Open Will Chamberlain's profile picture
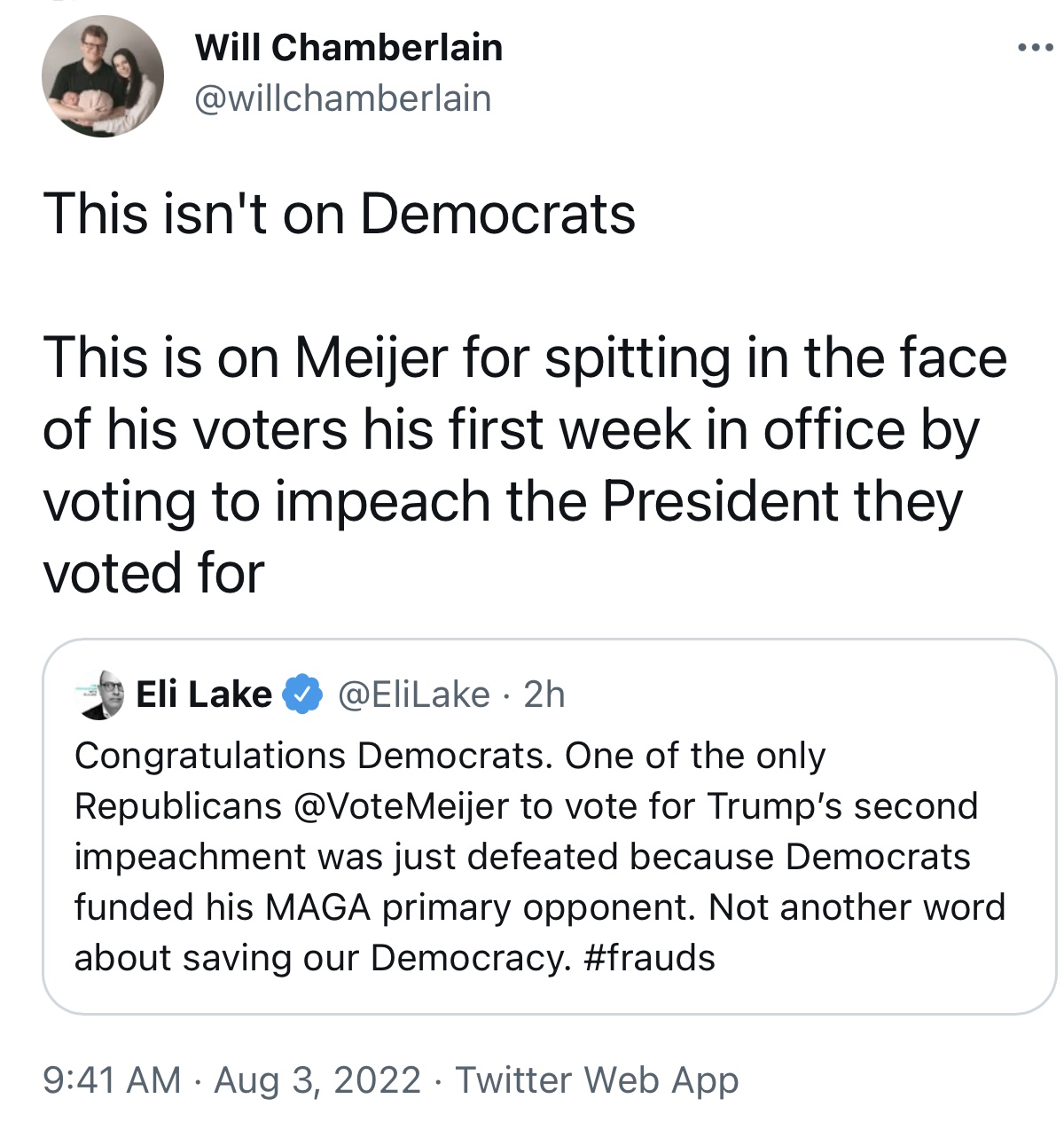This screenshot has height=1130, width=1064. [103, 76]
